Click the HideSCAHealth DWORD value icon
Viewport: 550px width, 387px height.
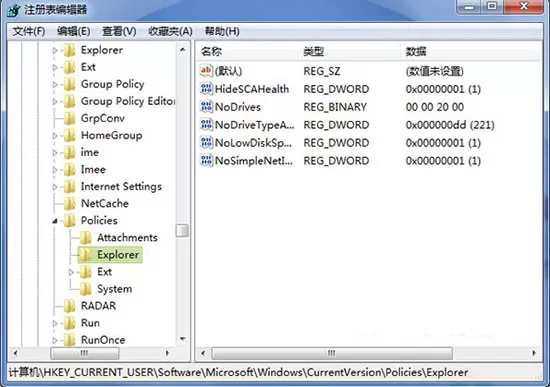click(x=206, y=89)
